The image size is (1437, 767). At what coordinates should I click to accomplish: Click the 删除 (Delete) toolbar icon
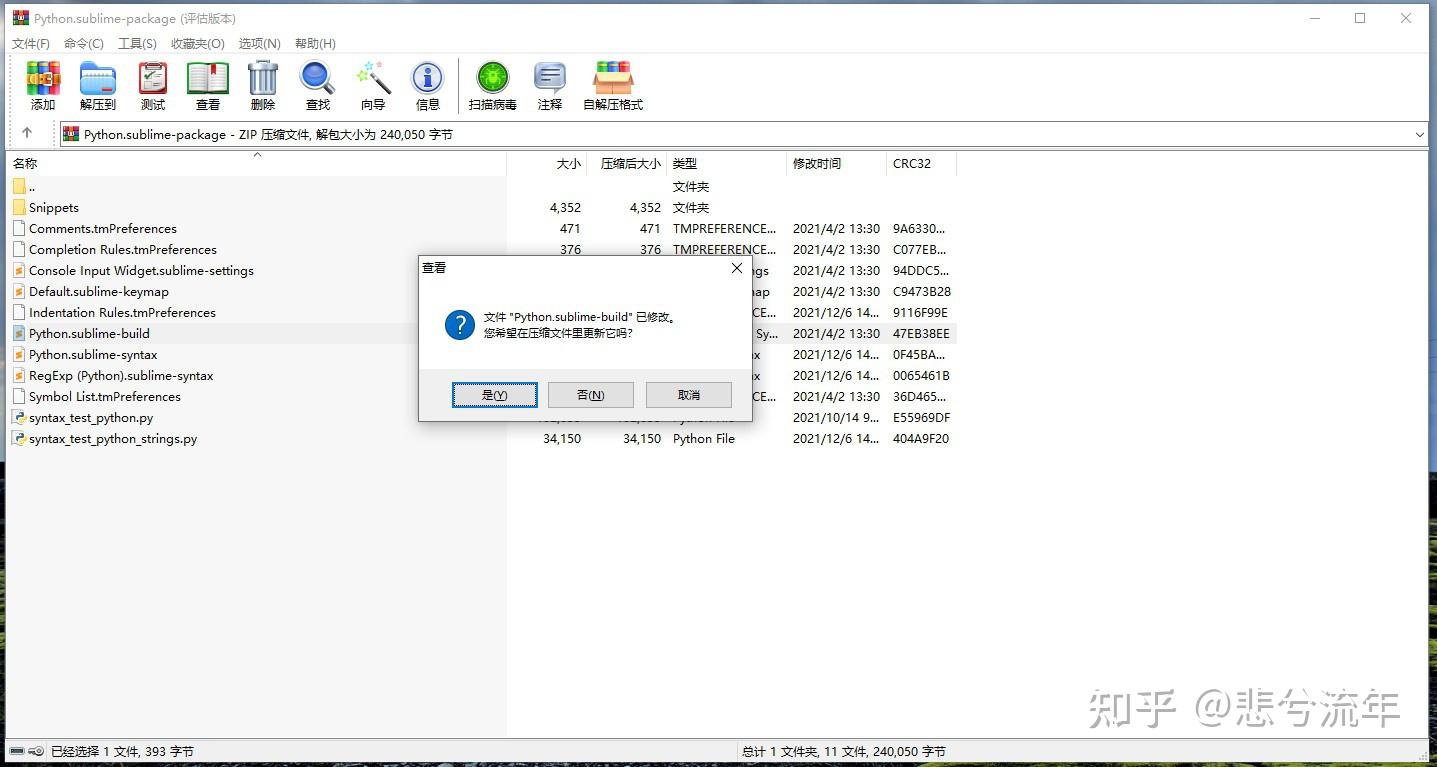pyautogui.click(x=261, y=85)
